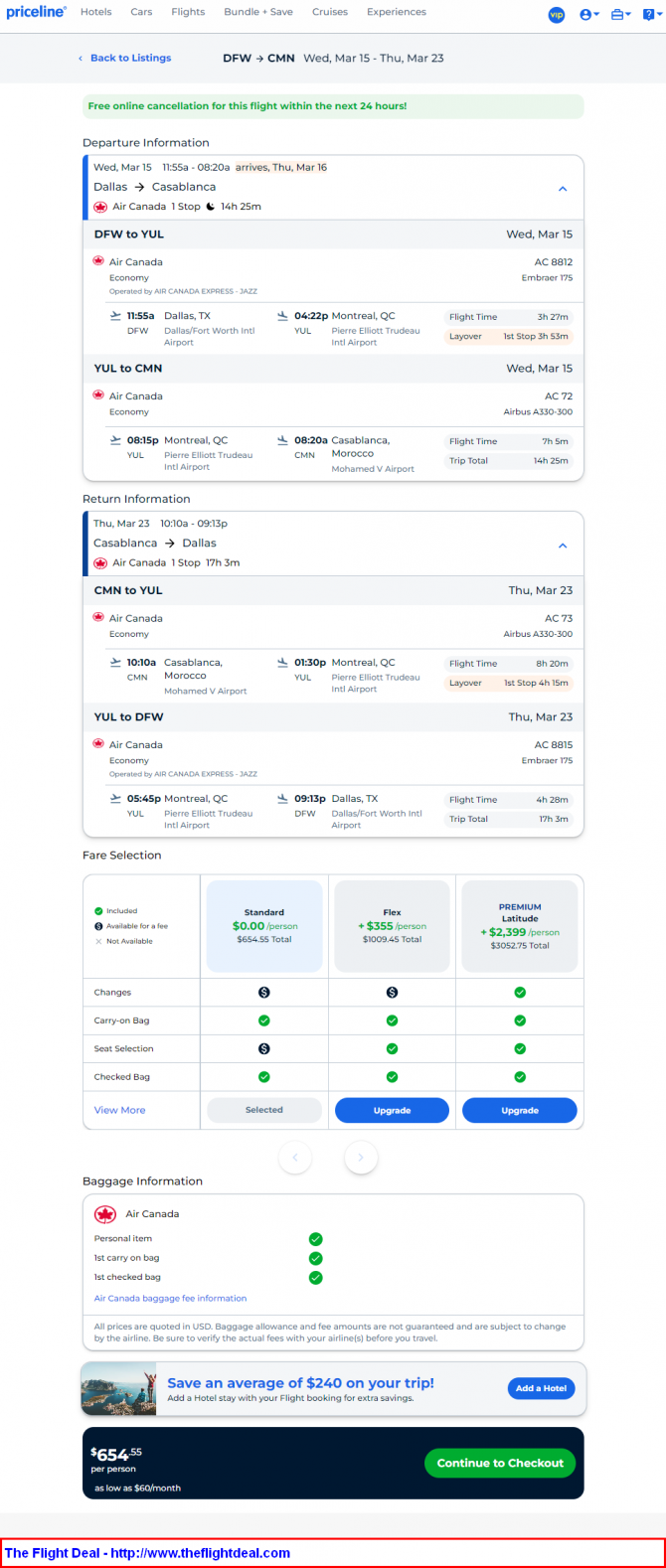The image size is (666, 1568).
Task: Collapse the departure flight details
Action: (563, 189)
